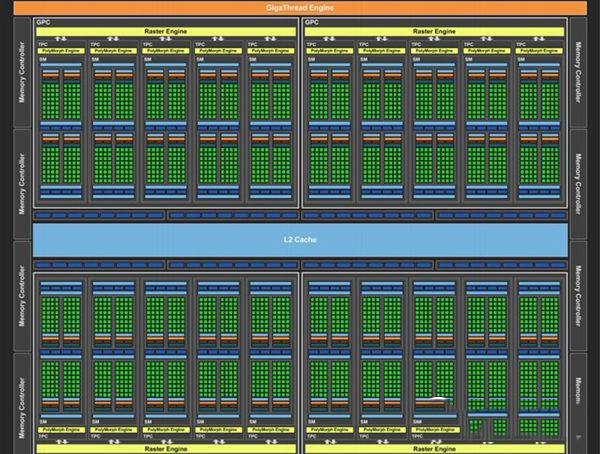Click the first SM label in the lower-right GPC

(311, 422)
